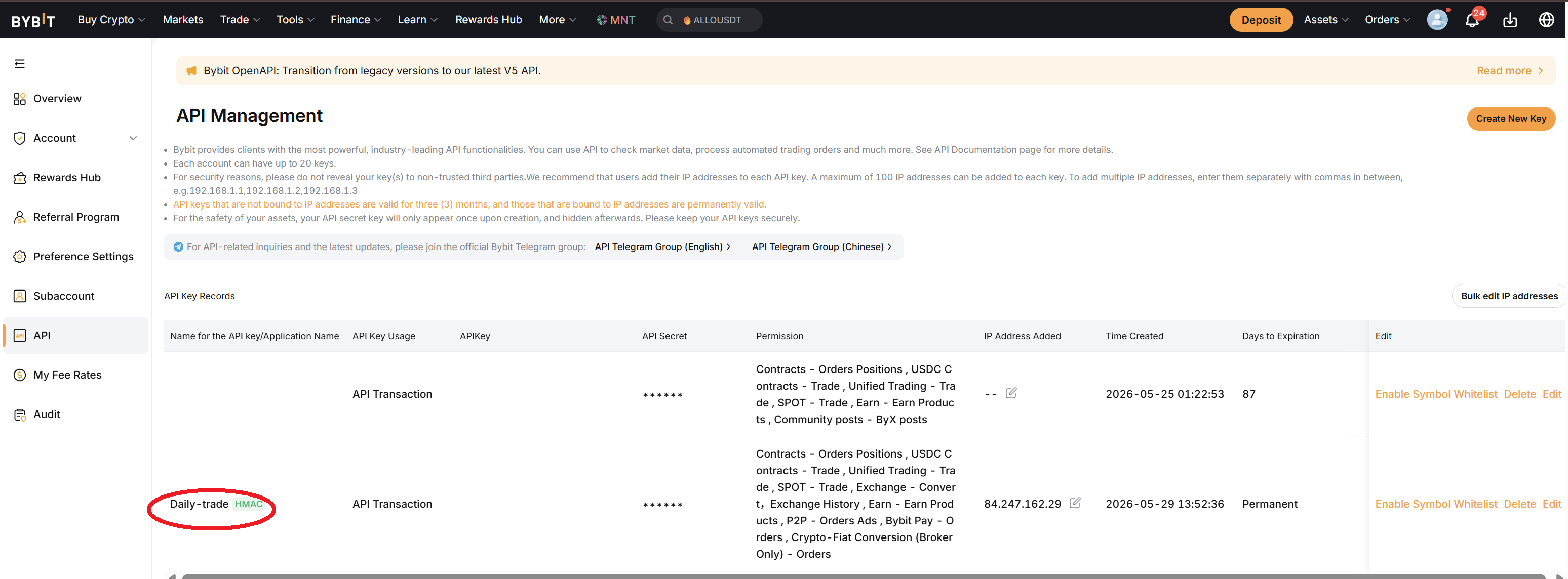This screenshot has height=579, width=1568.
Task: Edit IP address for key with no IP
Action: [1011, 393]
